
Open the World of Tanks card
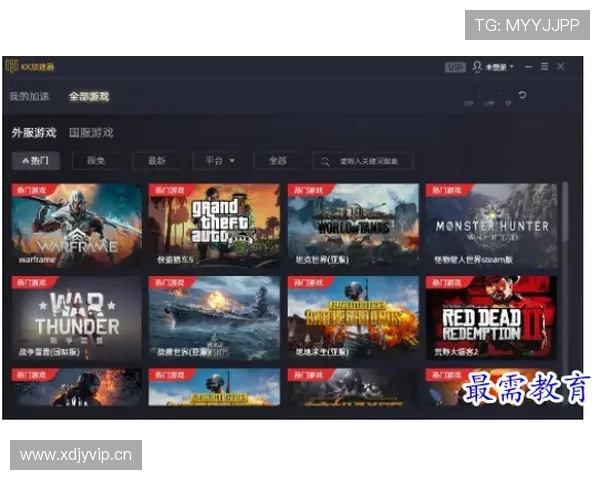point(353,225)
